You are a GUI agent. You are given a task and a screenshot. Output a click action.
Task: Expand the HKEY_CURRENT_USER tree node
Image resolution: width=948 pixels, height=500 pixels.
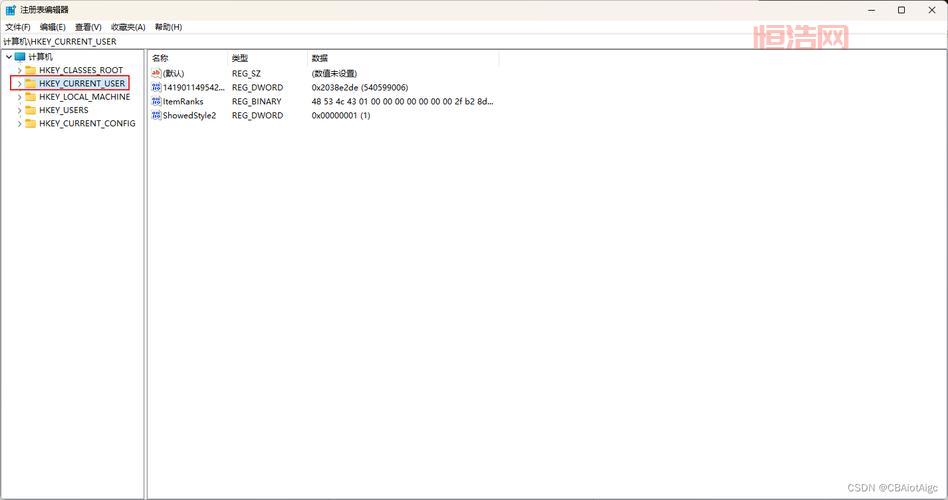pyautogui.click(x=19, y=84)
